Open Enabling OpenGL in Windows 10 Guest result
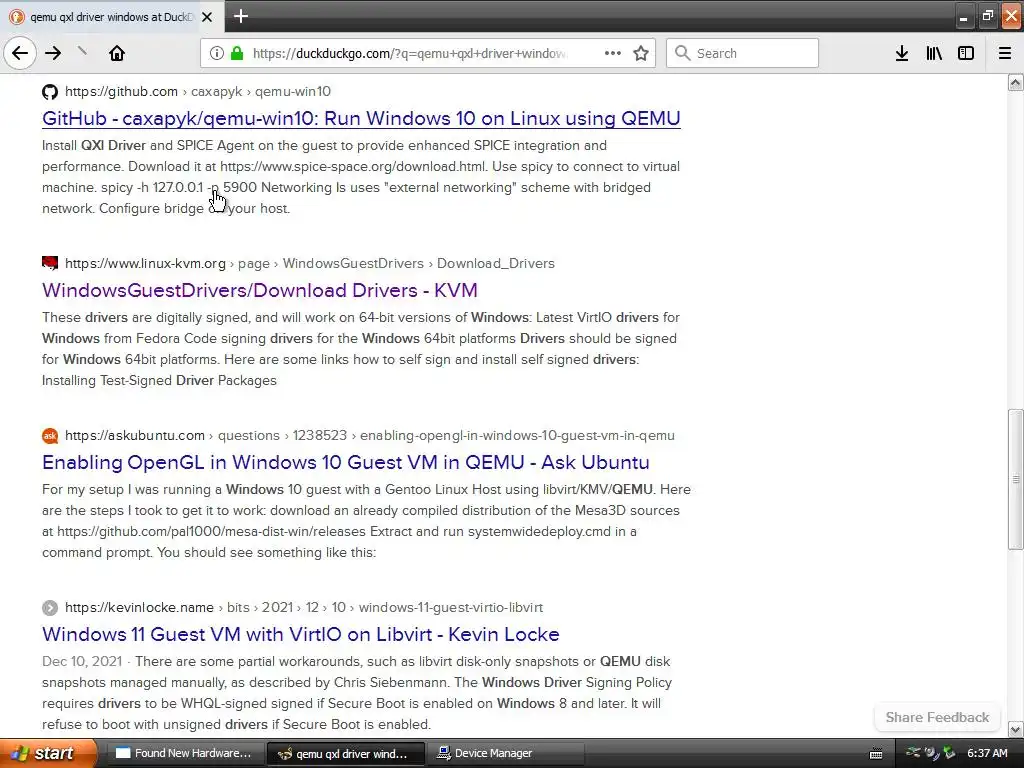Image resolution: width=1024 pixels, height=768 pixels. pos(345,462)
